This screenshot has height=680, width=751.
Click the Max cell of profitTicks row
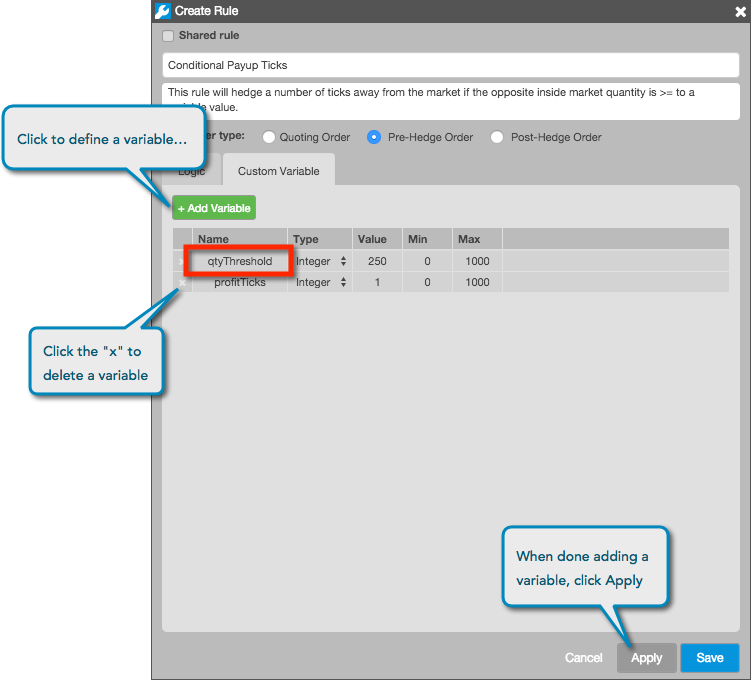478,283
